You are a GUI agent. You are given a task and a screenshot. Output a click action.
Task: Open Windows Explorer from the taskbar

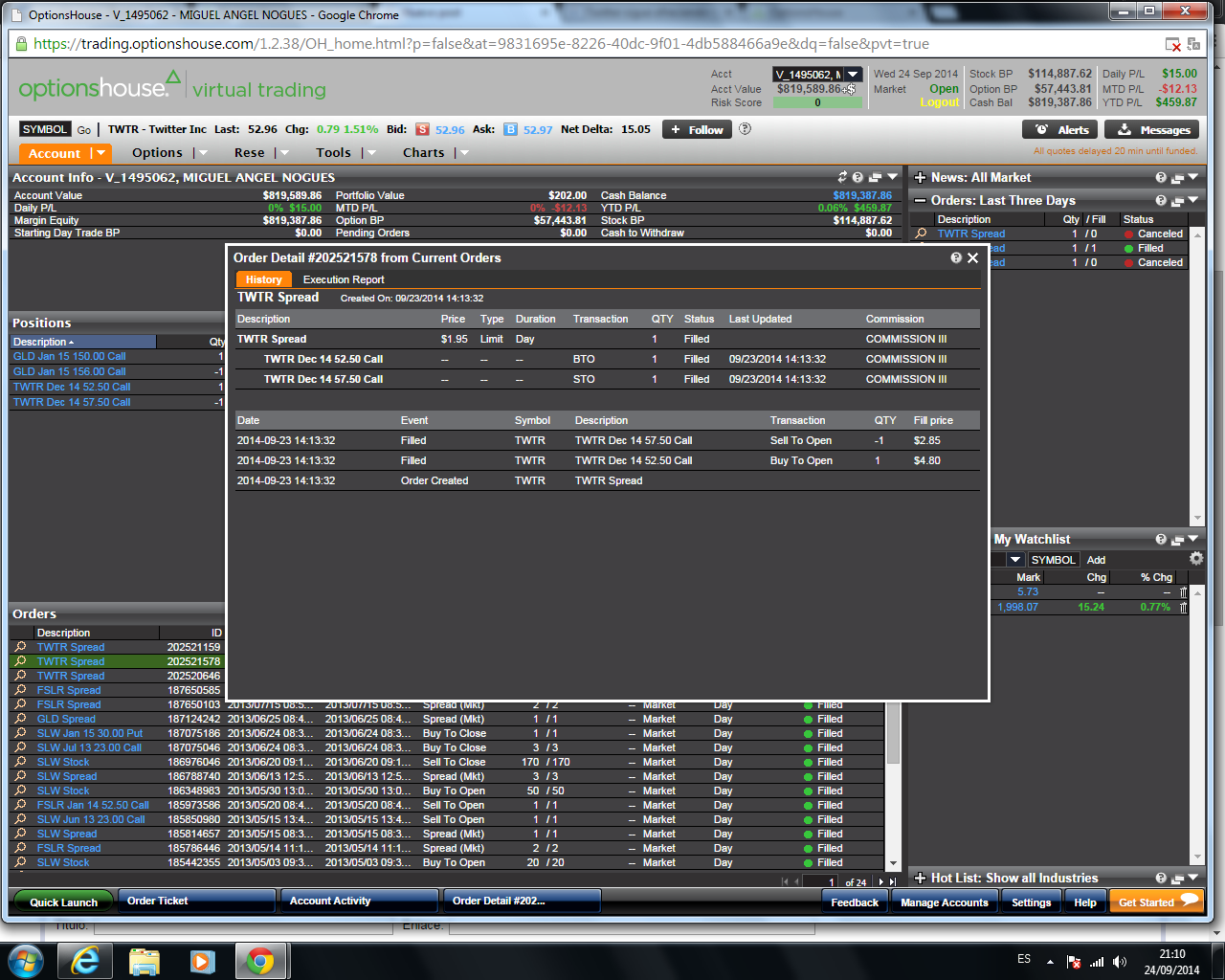(x=144, y=961)
